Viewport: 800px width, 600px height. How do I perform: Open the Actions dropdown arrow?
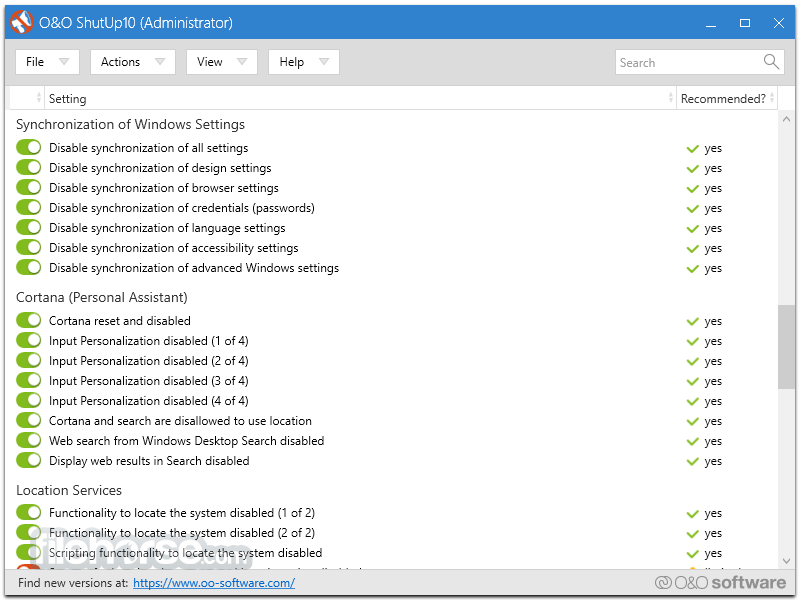(160, 62)
